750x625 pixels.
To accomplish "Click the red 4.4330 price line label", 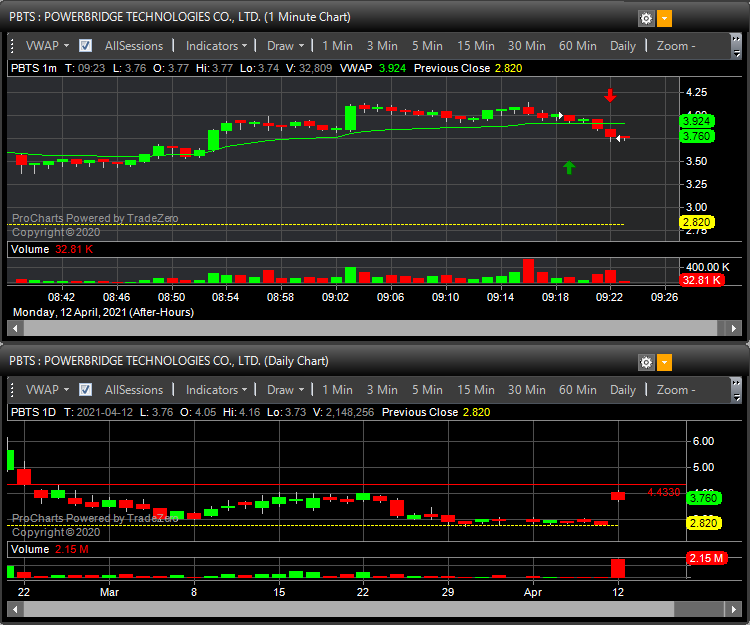I will [x=663, y=492].
